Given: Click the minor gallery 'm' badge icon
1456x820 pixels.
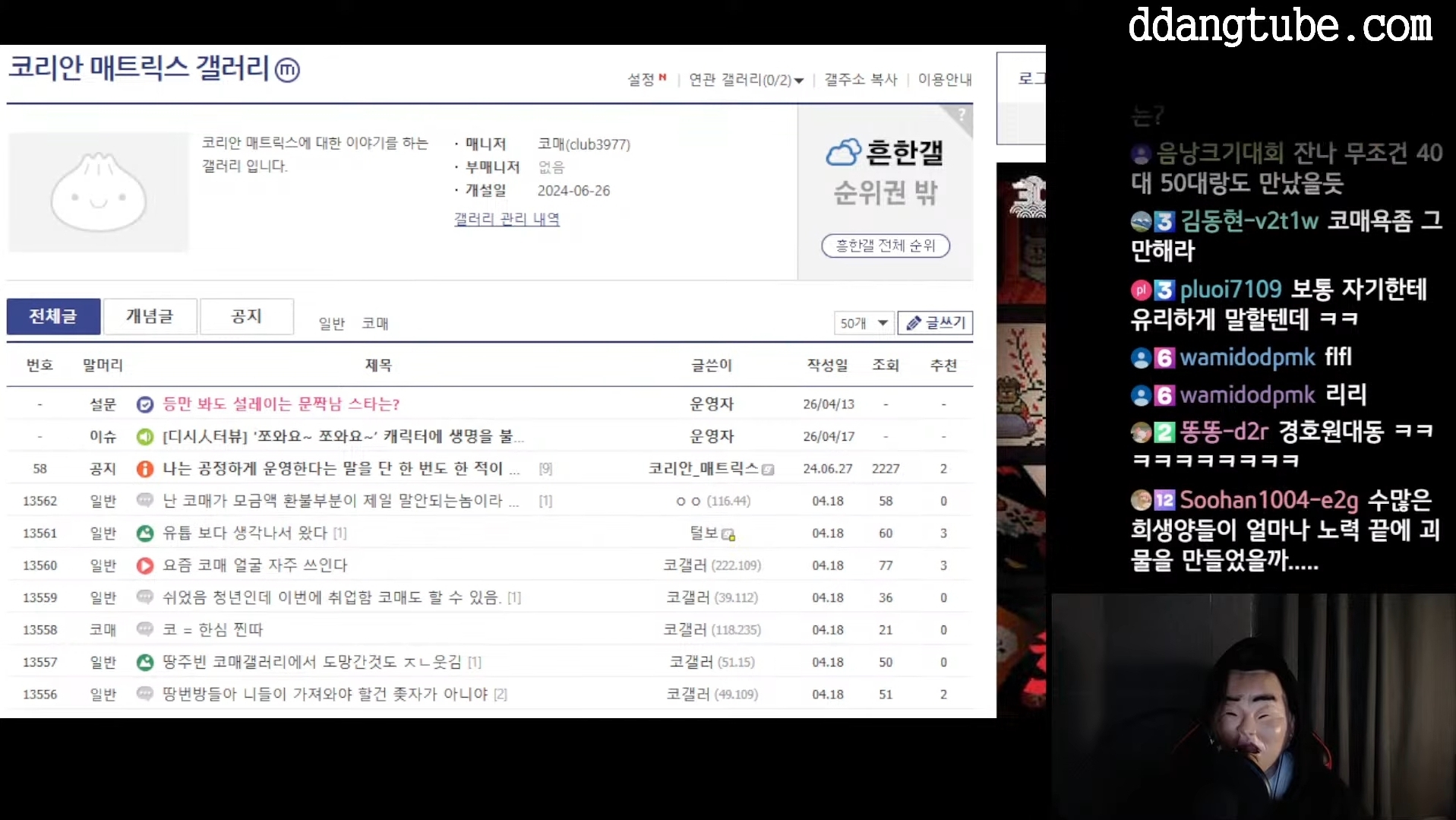Looking at the screenshot, I should 287,70.
